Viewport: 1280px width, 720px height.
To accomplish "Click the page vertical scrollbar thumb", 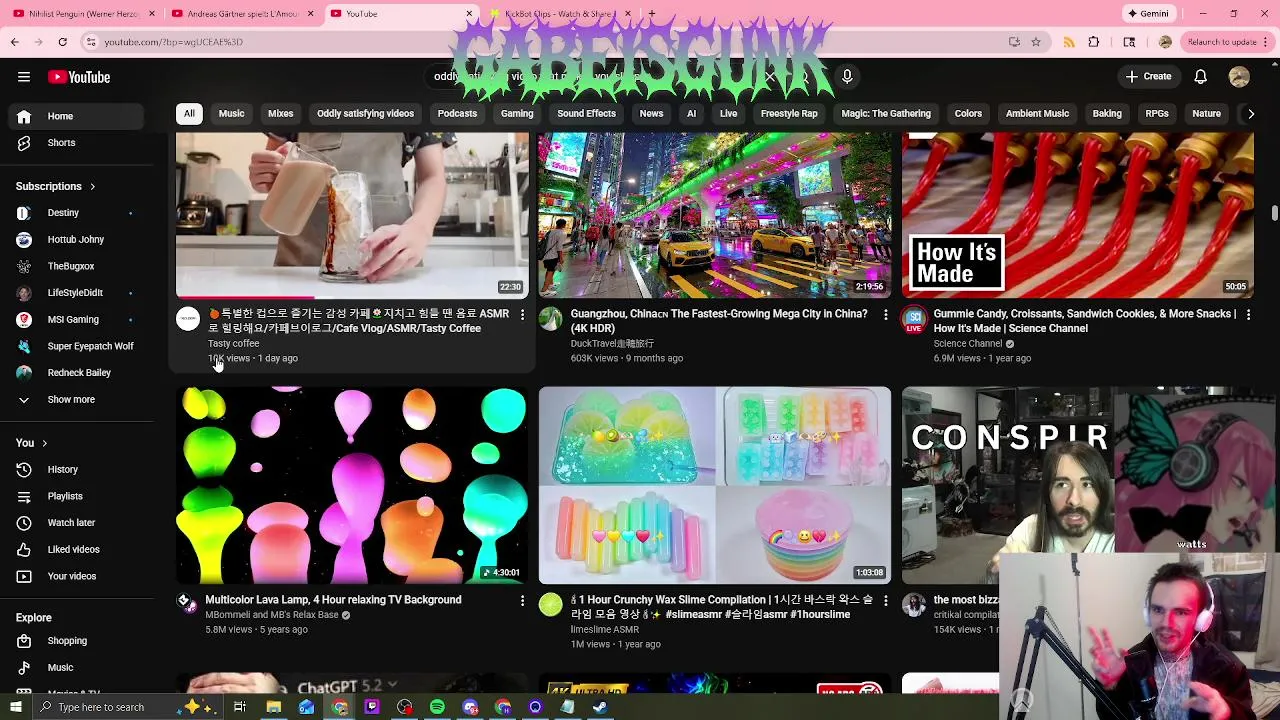I will 1274,213.
